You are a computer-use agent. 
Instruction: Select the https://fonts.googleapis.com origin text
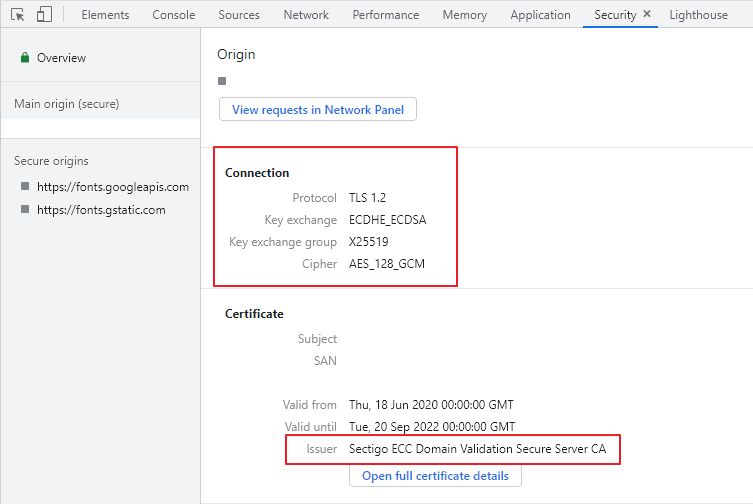[113, 187]
